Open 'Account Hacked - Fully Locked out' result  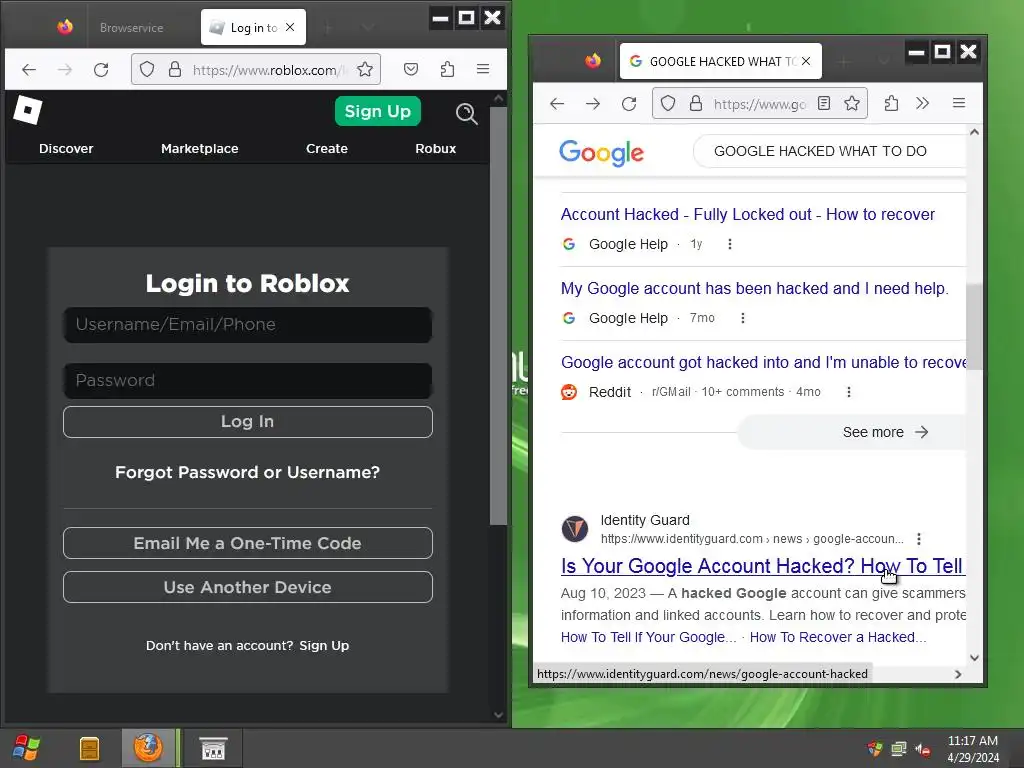coord(748,214)
